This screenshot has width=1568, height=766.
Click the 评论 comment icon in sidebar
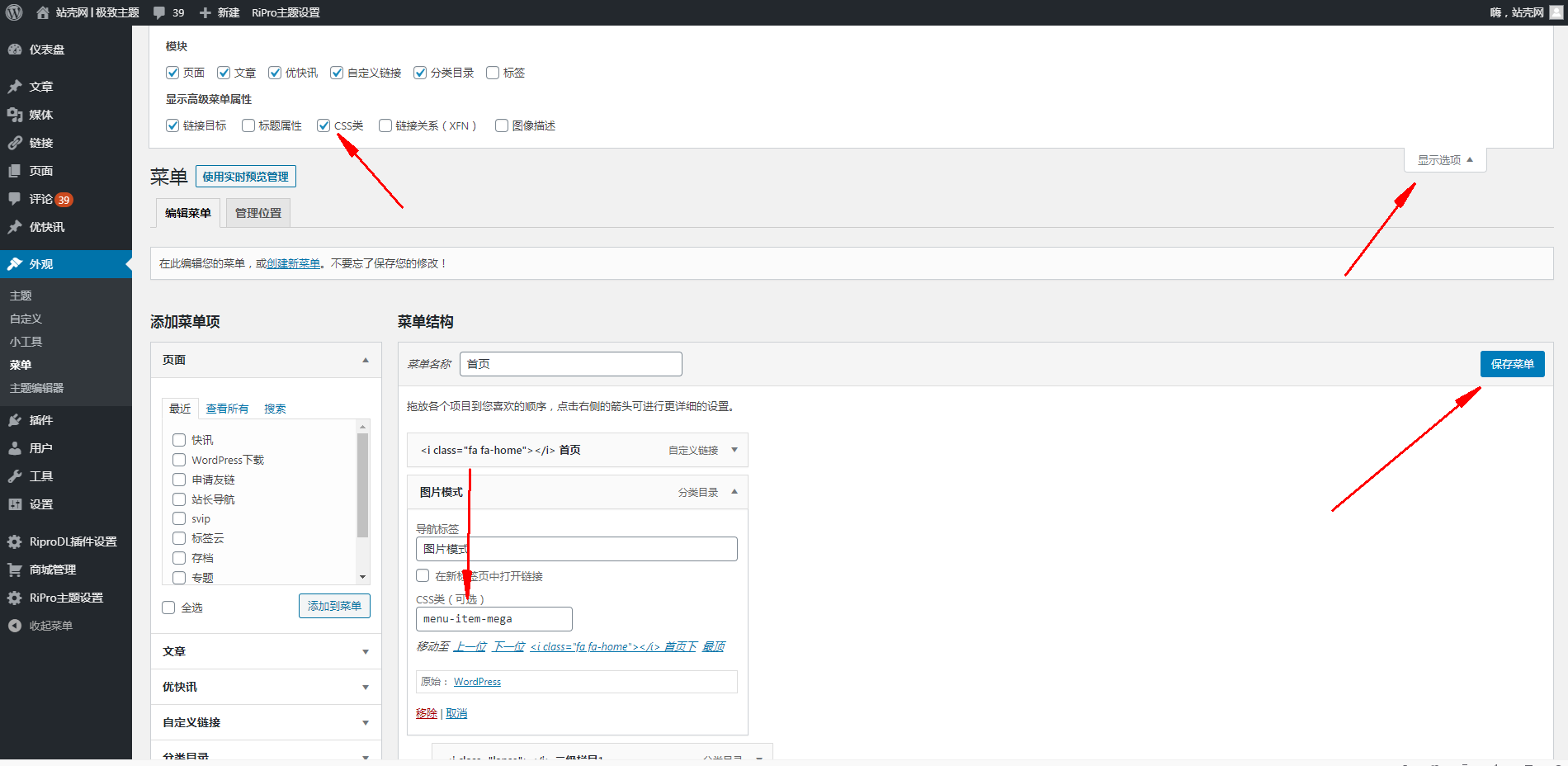click(15, 199)
